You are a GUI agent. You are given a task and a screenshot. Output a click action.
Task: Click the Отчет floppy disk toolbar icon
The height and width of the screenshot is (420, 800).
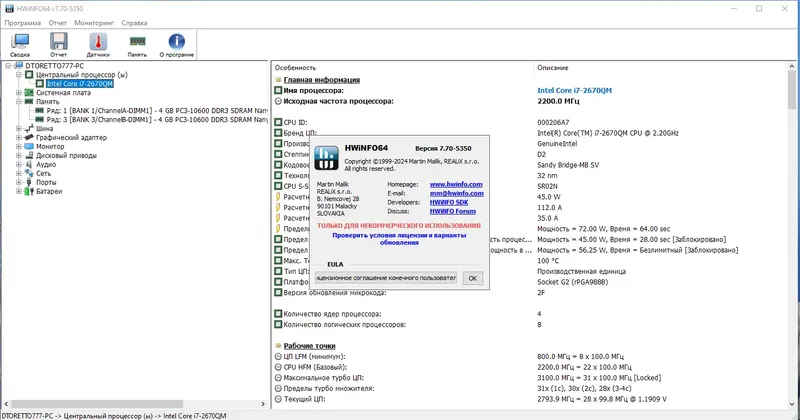click(59, 41)
